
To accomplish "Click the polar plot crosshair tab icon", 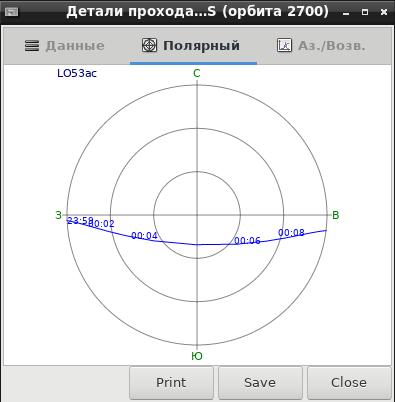I will pyautogui.click(x=149, y=45).
